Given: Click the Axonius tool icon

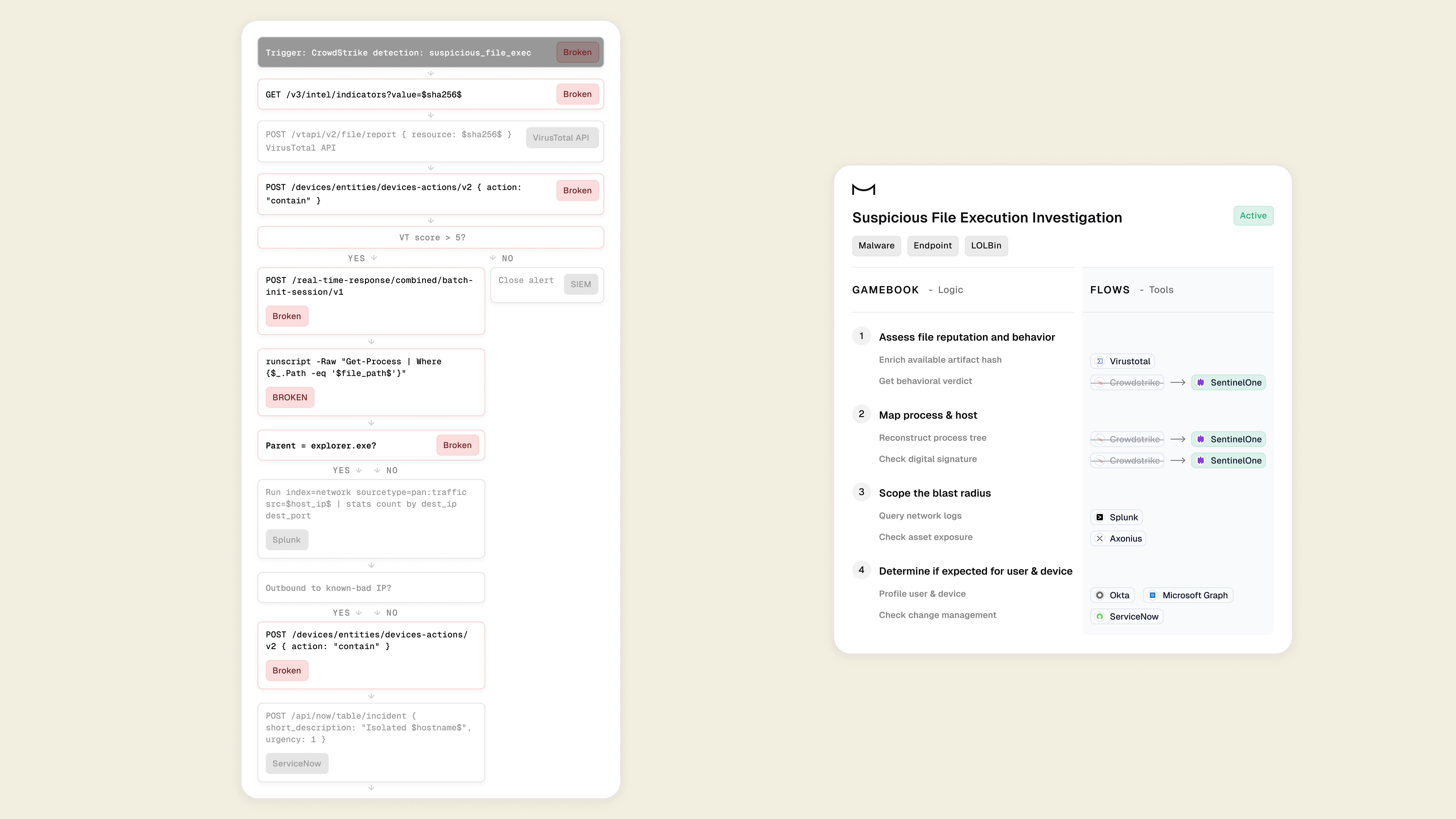Looking at the screenshot, I should (x=1100, y=539).
